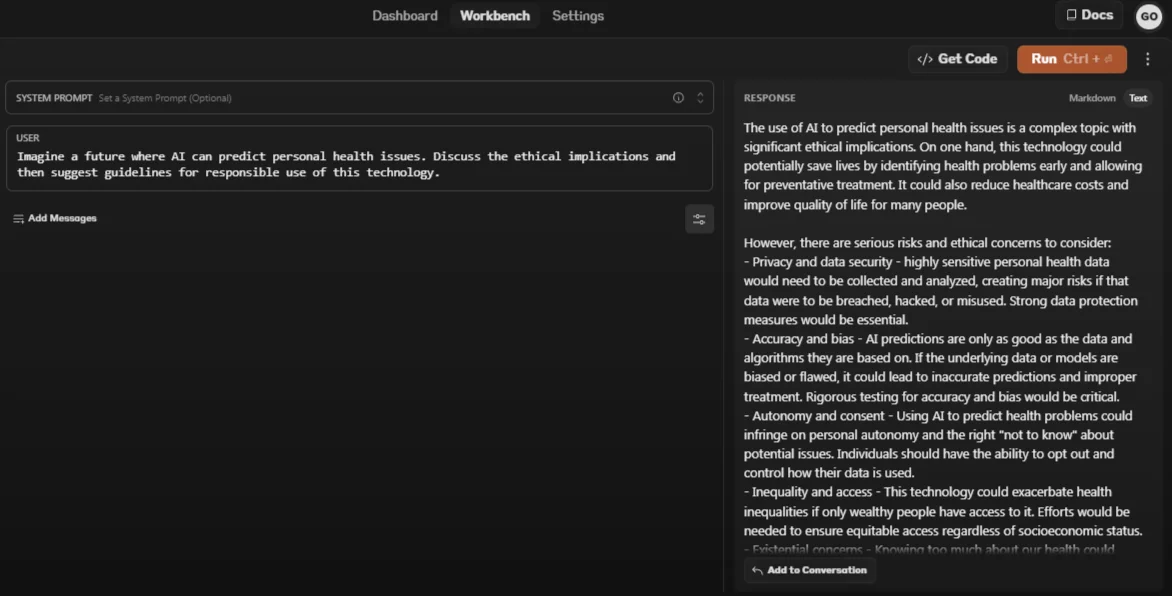Open the Settings page
The width and height of the screenshot is (1172, 596).
(578, 15)
